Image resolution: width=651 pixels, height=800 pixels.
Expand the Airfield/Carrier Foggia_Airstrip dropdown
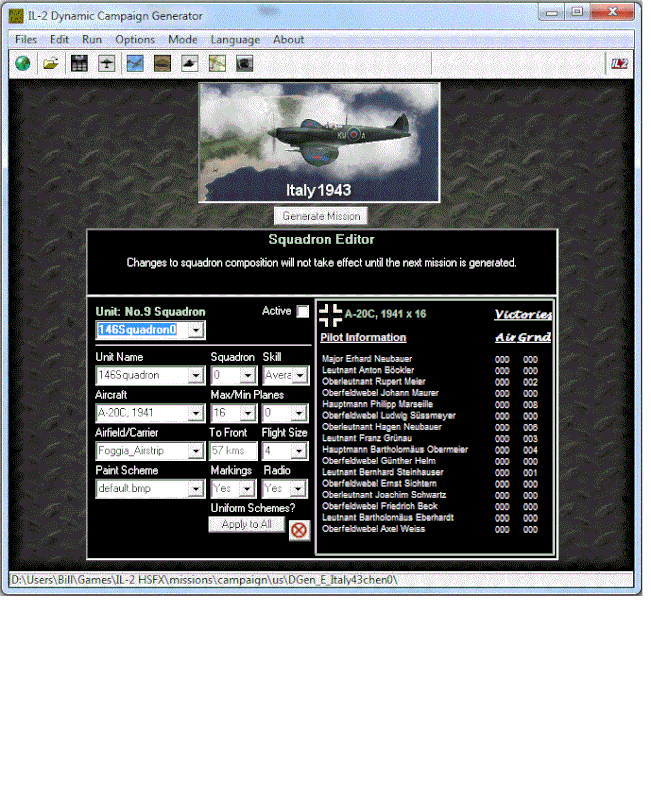tap(196, 451)
